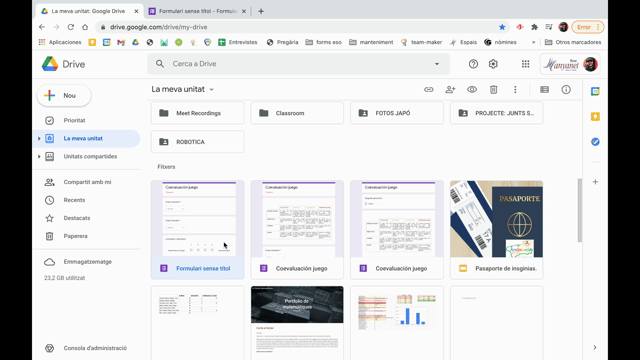640x360 pixels.
Task: Click the search magnifier icon
Action: click(160, 64)
